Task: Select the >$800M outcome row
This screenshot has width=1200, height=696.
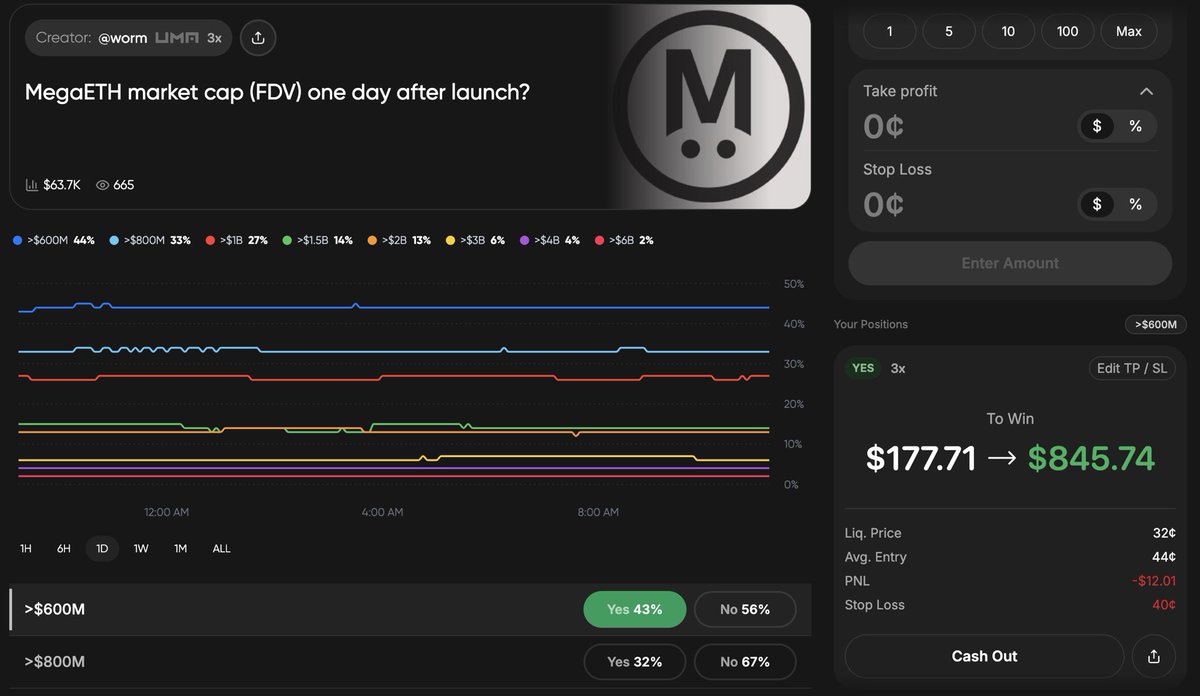Action: point(410,662)
